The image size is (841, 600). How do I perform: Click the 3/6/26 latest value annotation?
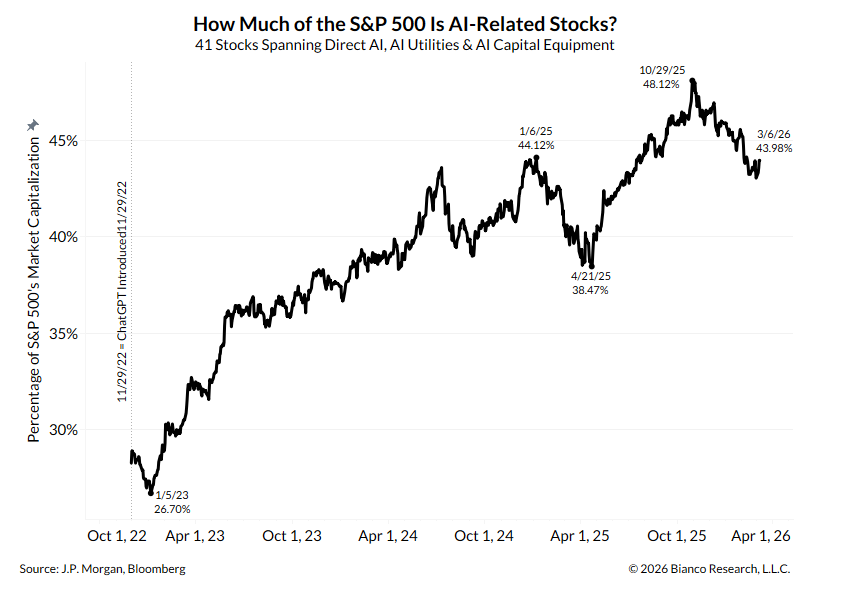coord(774,141)
